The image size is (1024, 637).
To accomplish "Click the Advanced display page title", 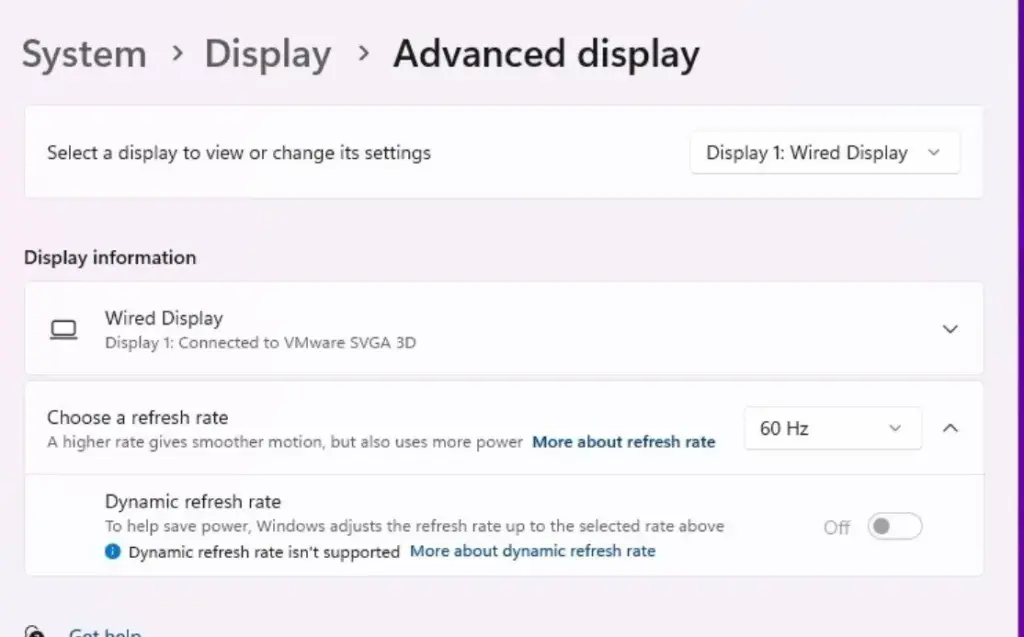I will tap(546, 54).
